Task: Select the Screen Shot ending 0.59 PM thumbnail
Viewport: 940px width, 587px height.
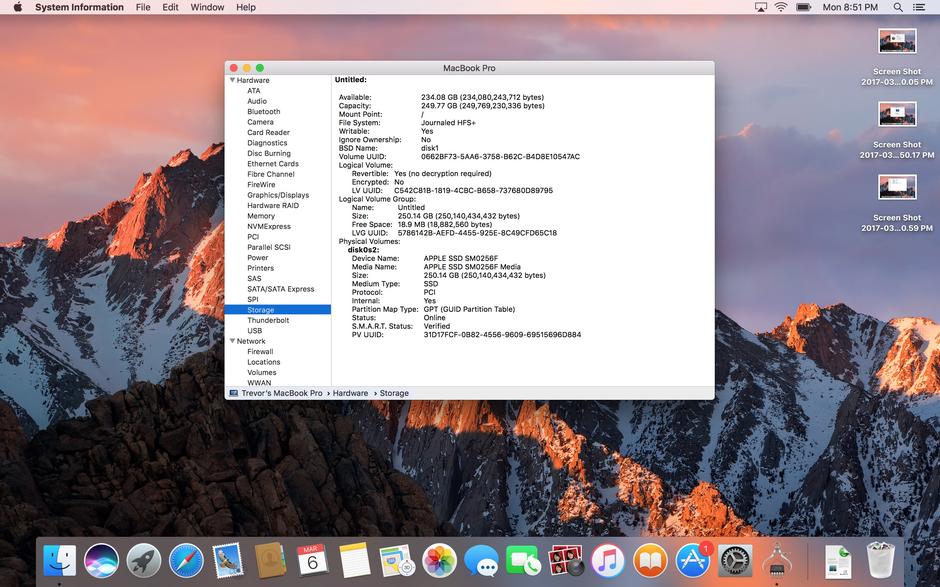Action: point(897,187)
